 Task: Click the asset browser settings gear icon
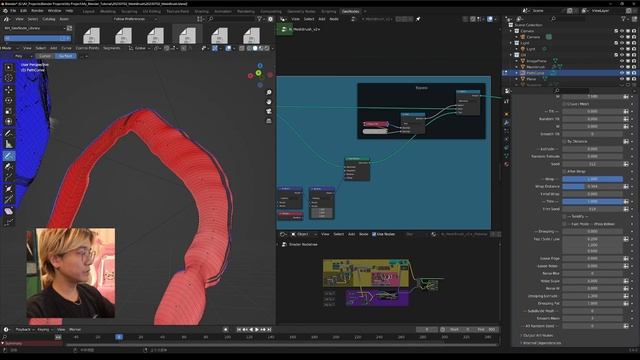[270, 19]
